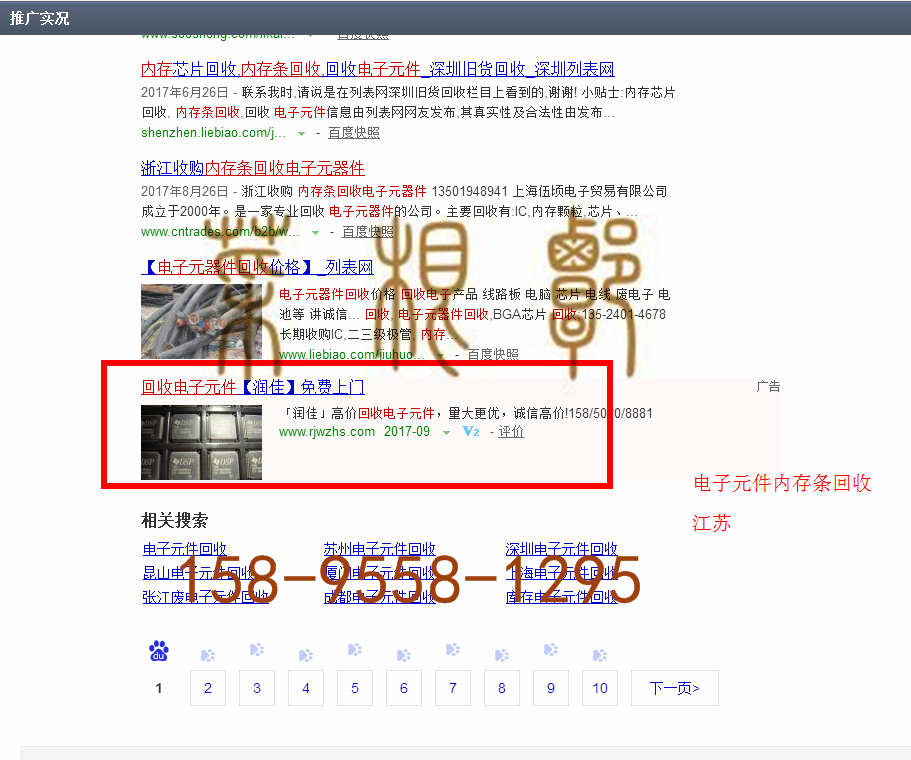Viewport: 911px width, 760px height.
Task: Go to results page 8
Action: [502, 688]
